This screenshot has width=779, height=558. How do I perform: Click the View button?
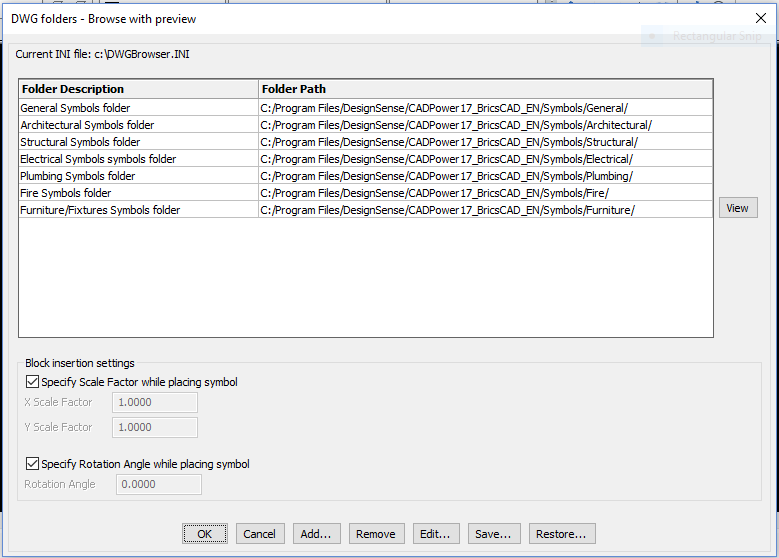737,208
